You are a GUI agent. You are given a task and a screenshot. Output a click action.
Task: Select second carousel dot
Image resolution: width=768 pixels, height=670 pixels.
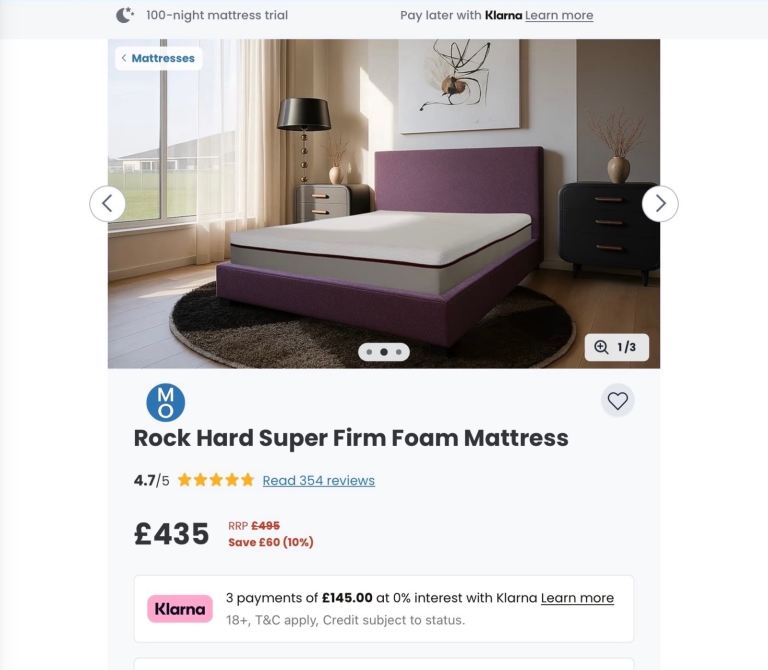[384, 352]
